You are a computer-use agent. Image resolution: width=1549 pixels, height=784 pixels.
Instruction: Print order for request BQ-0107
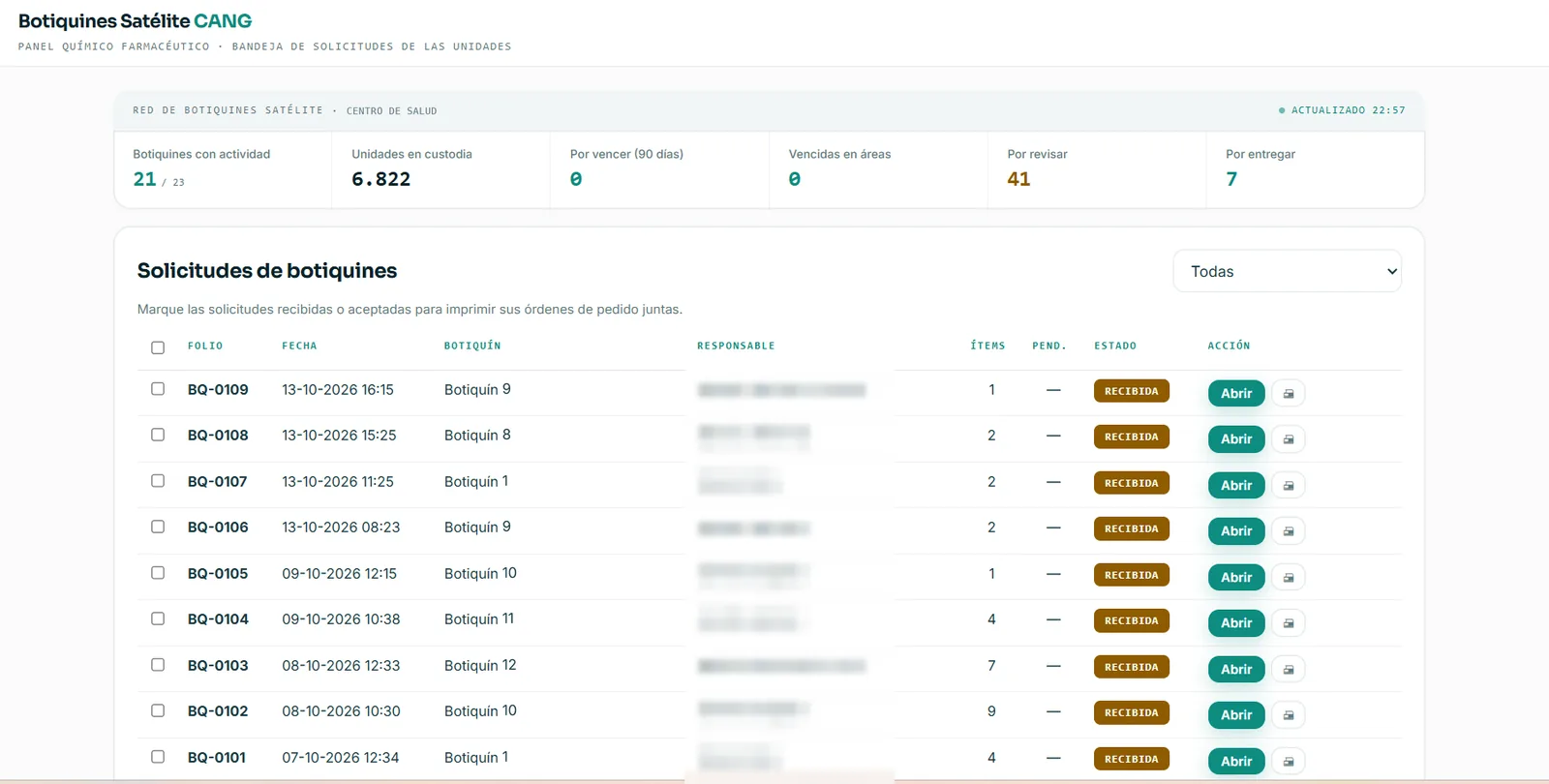(x=1288, y=485)
